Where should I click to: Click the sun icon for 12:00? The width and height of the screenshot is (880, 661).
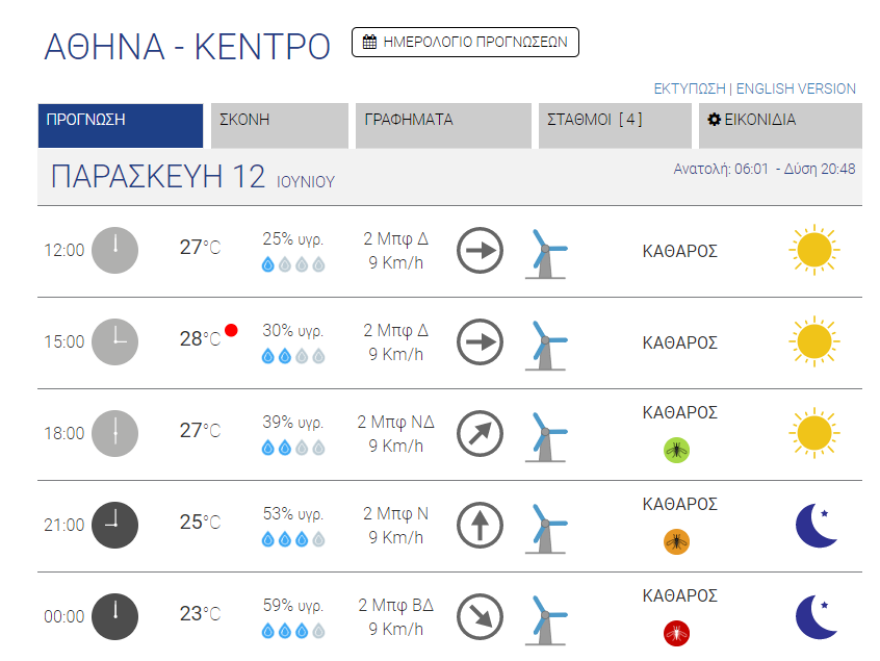pyautogui.click(x=814, y=250)
